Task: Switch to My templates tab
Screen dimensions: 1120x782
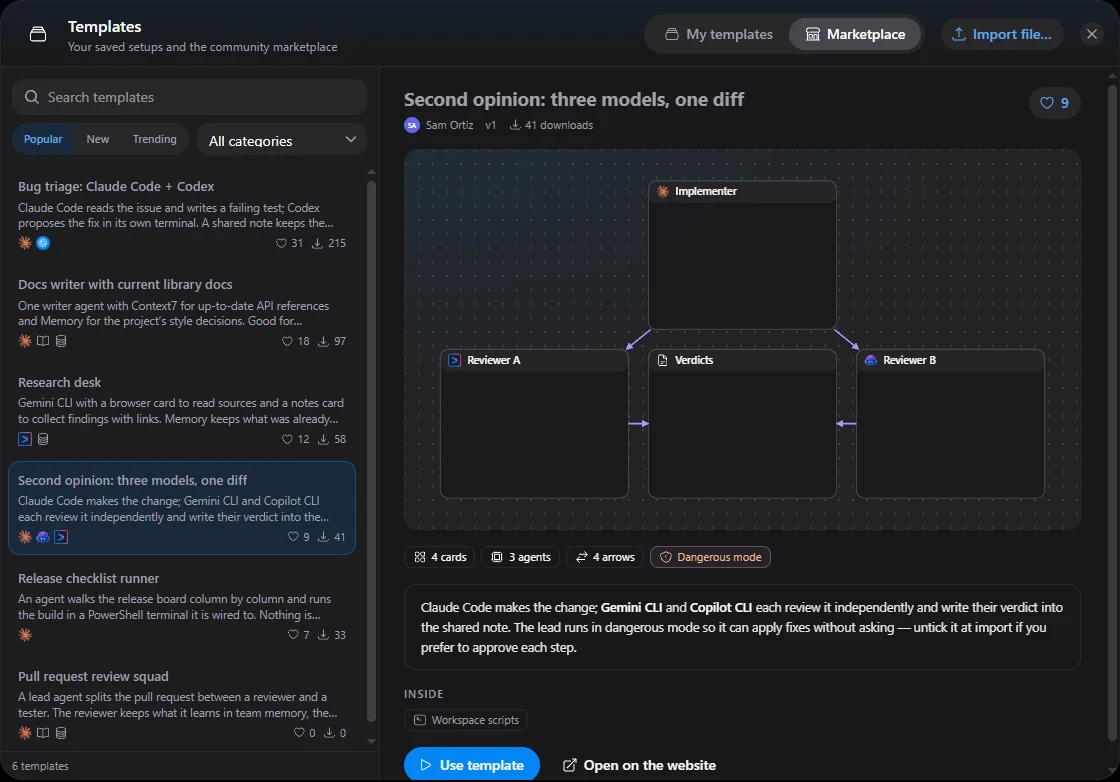Action: point(719,34)
